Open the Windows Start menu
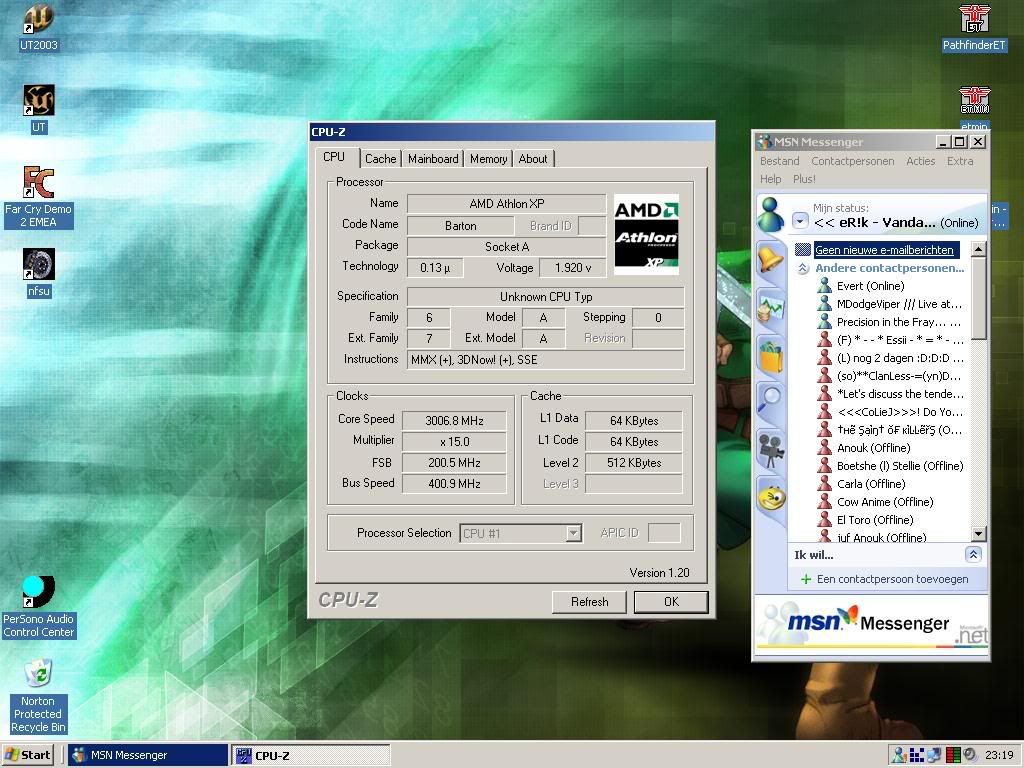1024x768 pixels. pyautogui.click(x=27, y=755)
